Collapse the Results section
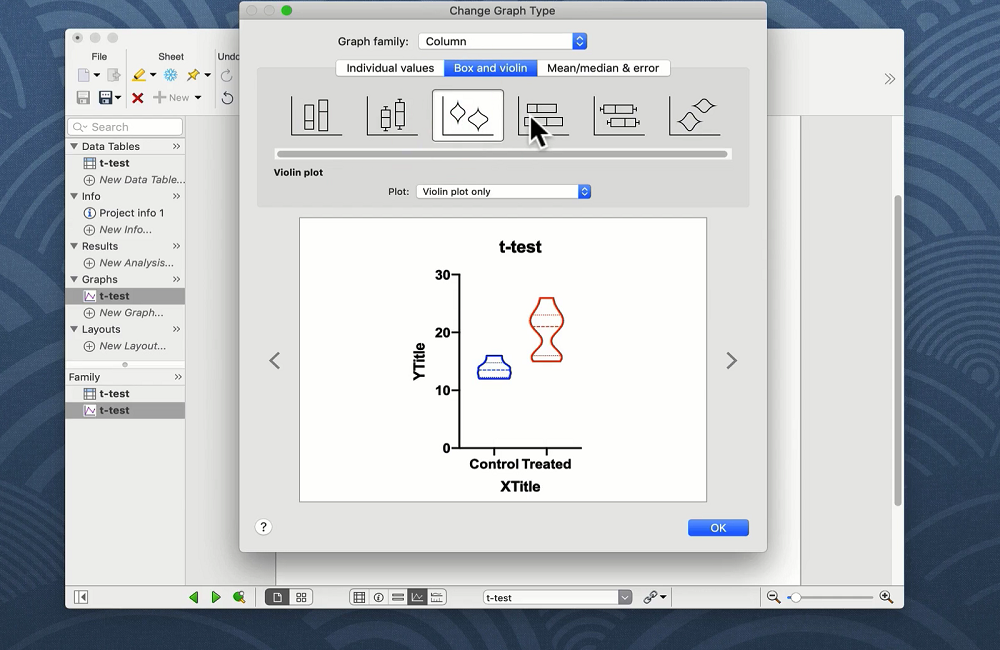 coord(74,246)
